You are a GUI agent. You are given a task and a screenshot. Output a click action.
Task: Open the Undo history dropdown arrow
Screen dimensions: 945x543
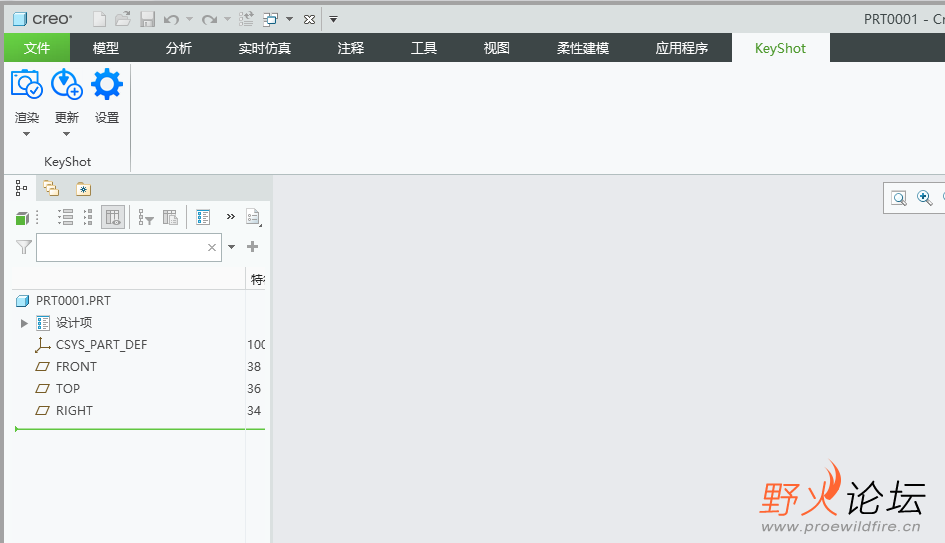click(x=189, y=19)
